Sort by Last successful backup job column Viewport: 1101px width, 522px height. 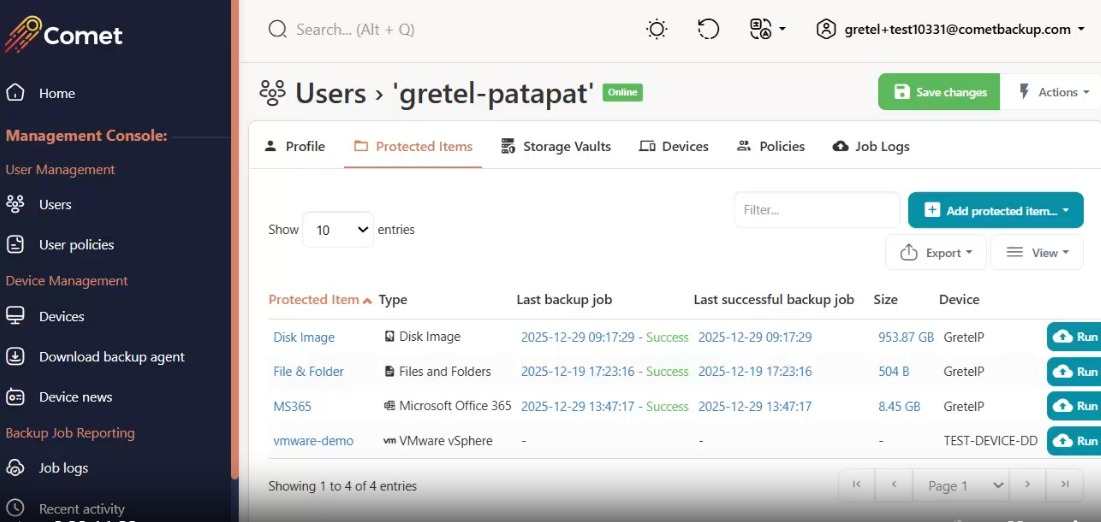point(773,299)
